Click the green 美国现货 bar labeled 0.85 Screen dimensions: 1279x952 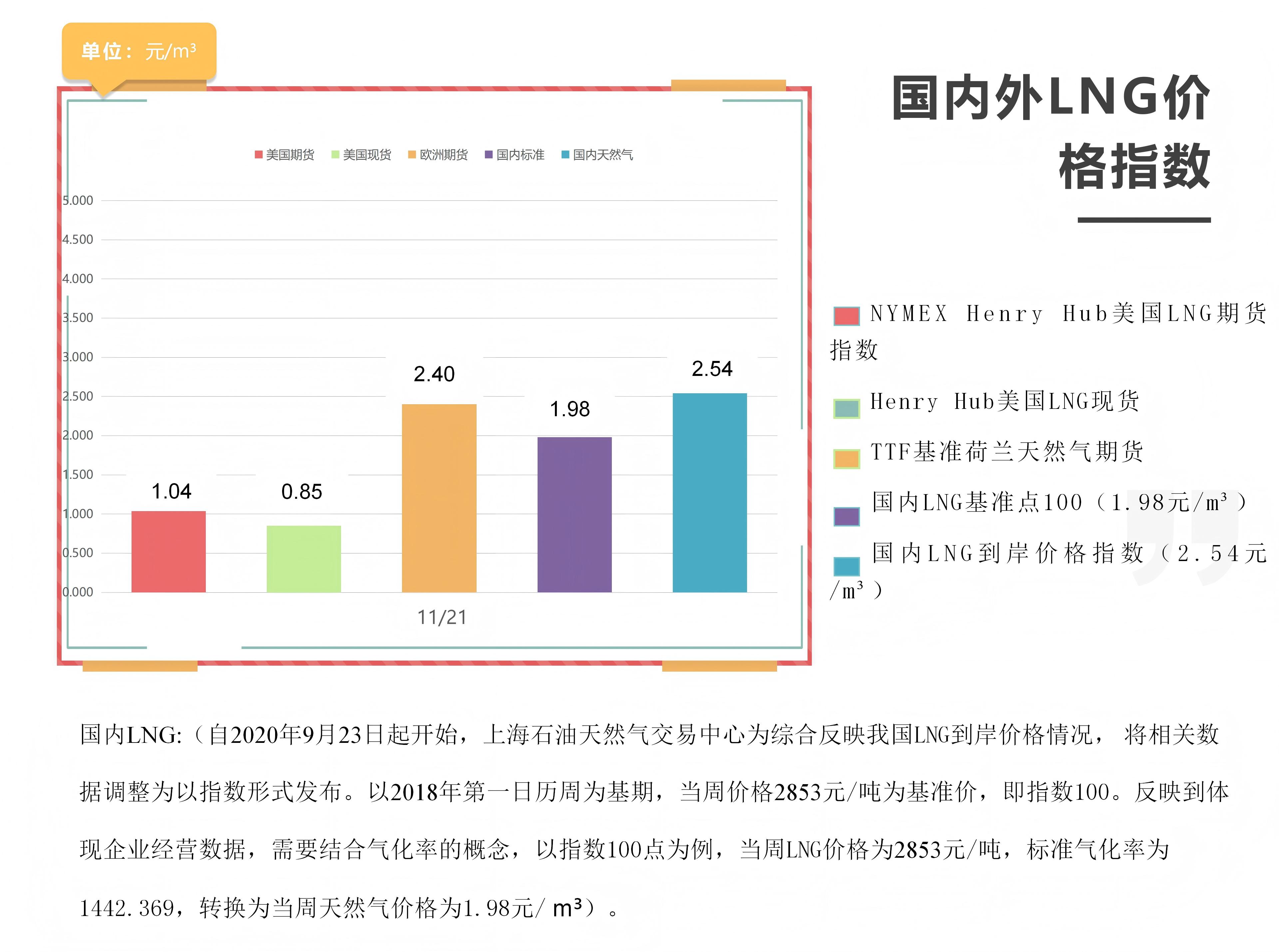pos(304,559)
